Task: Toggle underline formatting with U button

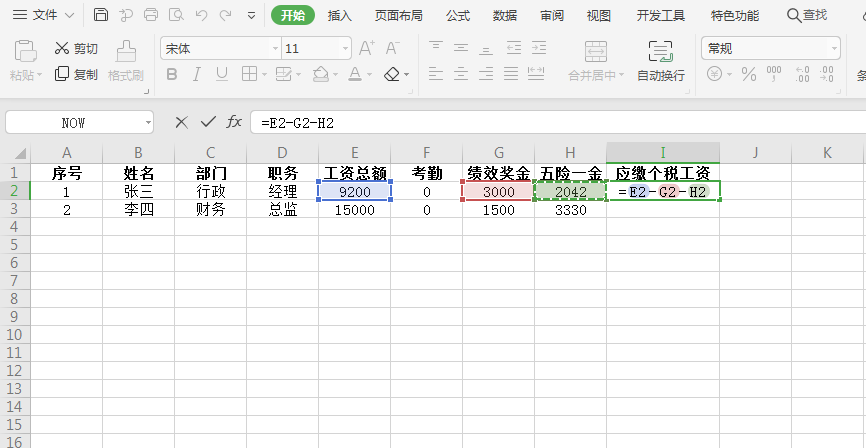Action: (222, 74)
